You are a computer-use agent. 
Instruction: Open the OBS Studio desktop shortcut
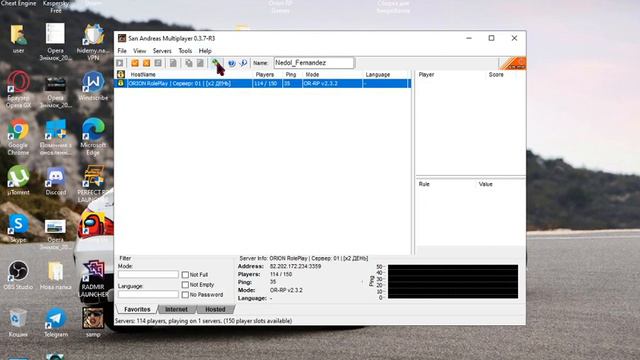(18, 276)
